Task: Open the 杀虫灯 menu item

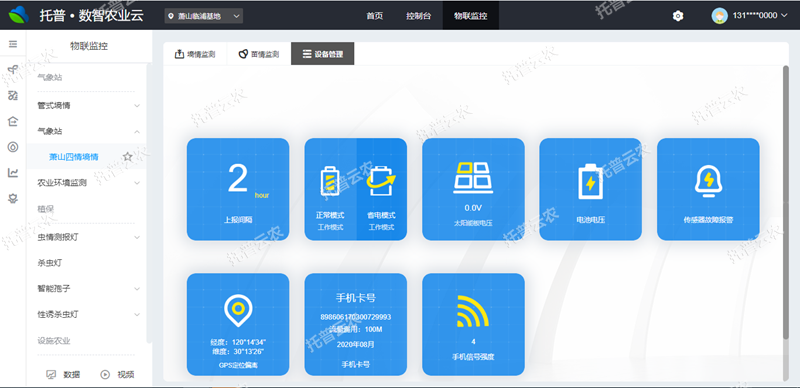Action: click(50, 263)
